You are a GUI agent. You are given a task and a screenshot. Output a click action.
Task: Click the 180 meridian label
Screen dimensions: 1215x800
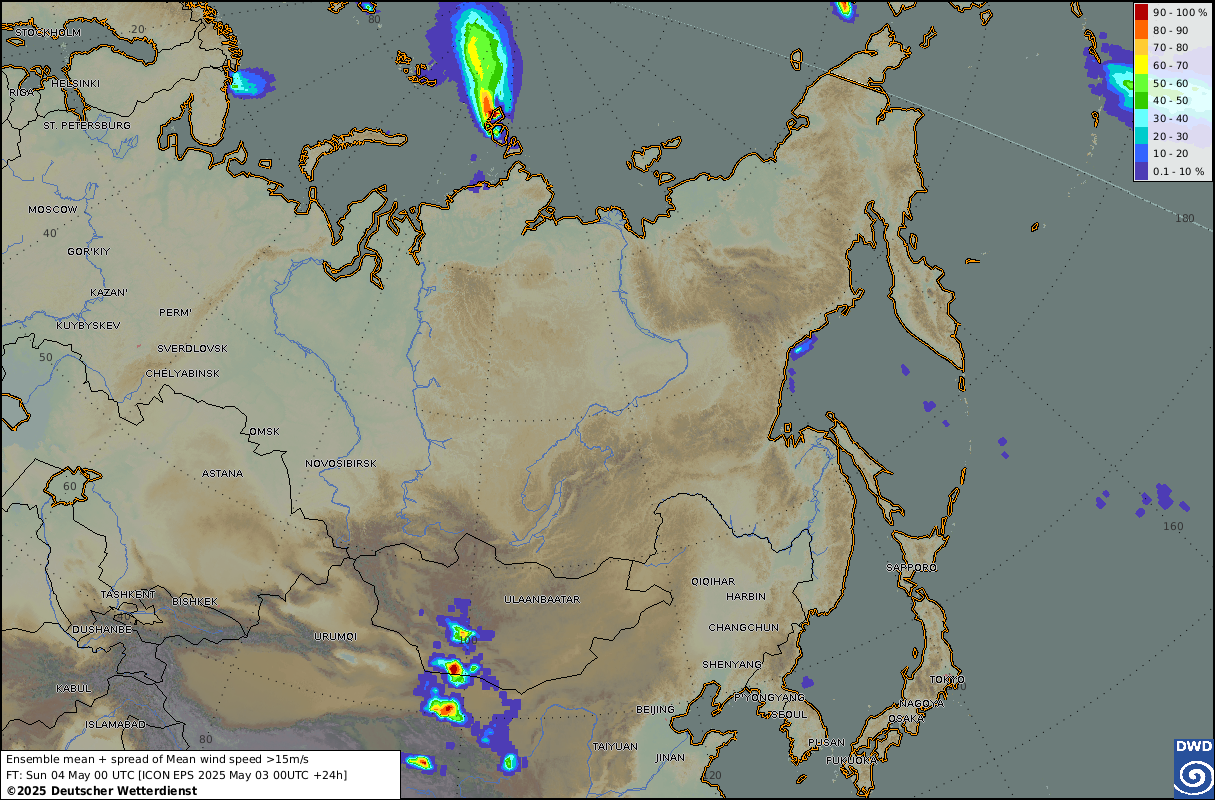pos(1185,218)
